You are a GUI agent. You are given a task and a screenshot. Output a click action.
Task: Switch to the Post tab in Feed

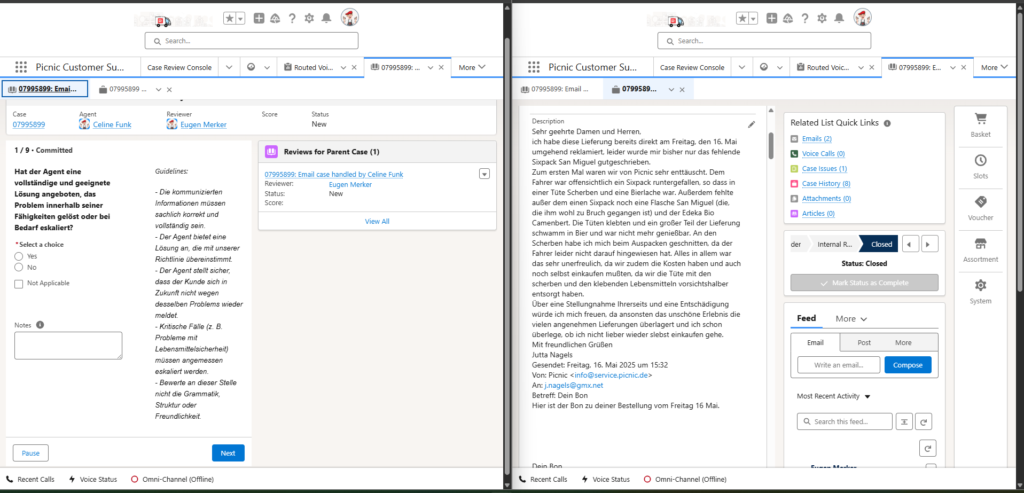pos(863,342)
